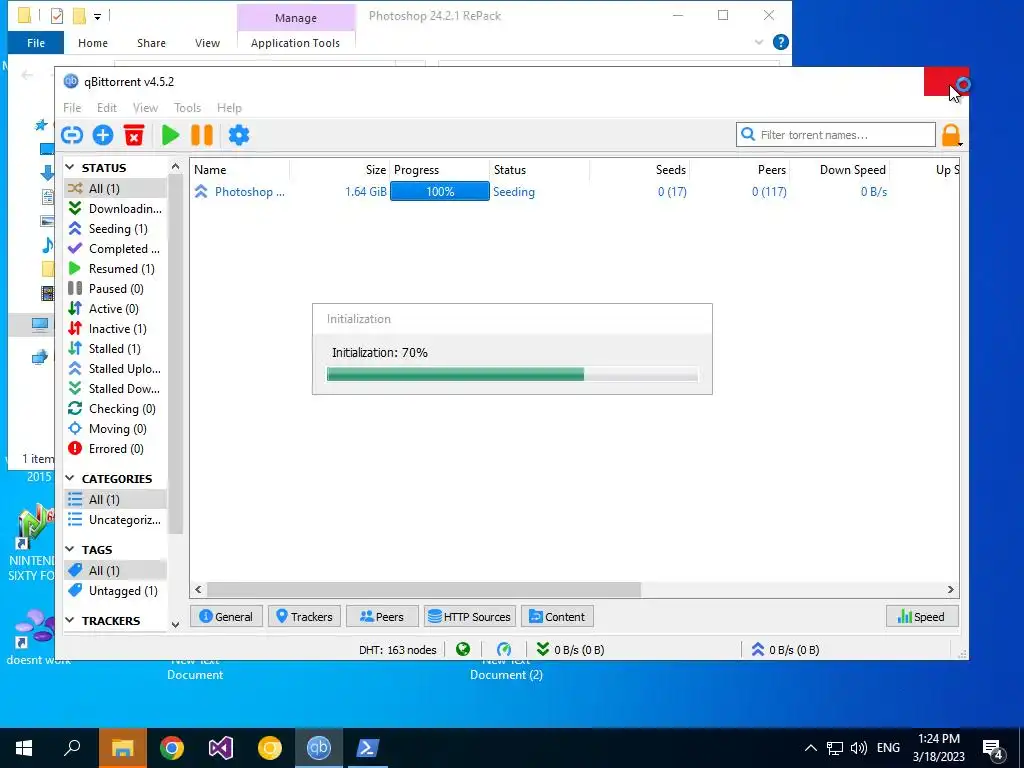Viewport: 1024px width, 768px height.
Task: Open taskbar search magnifier
Action: 72,748
